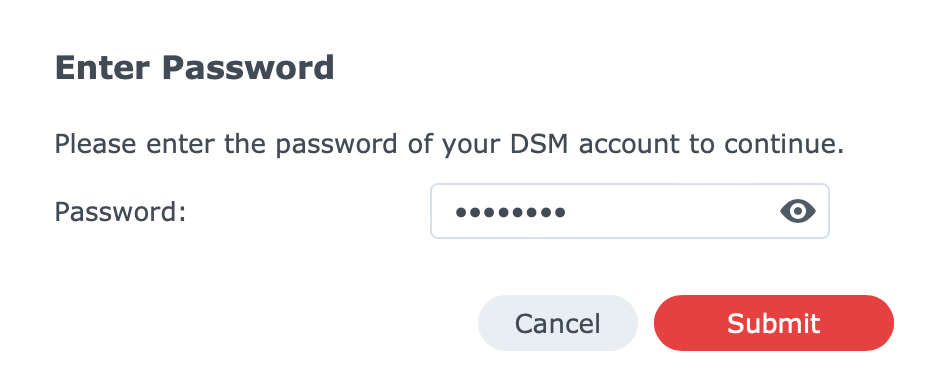Select the red Submit button

coord(773,323)
